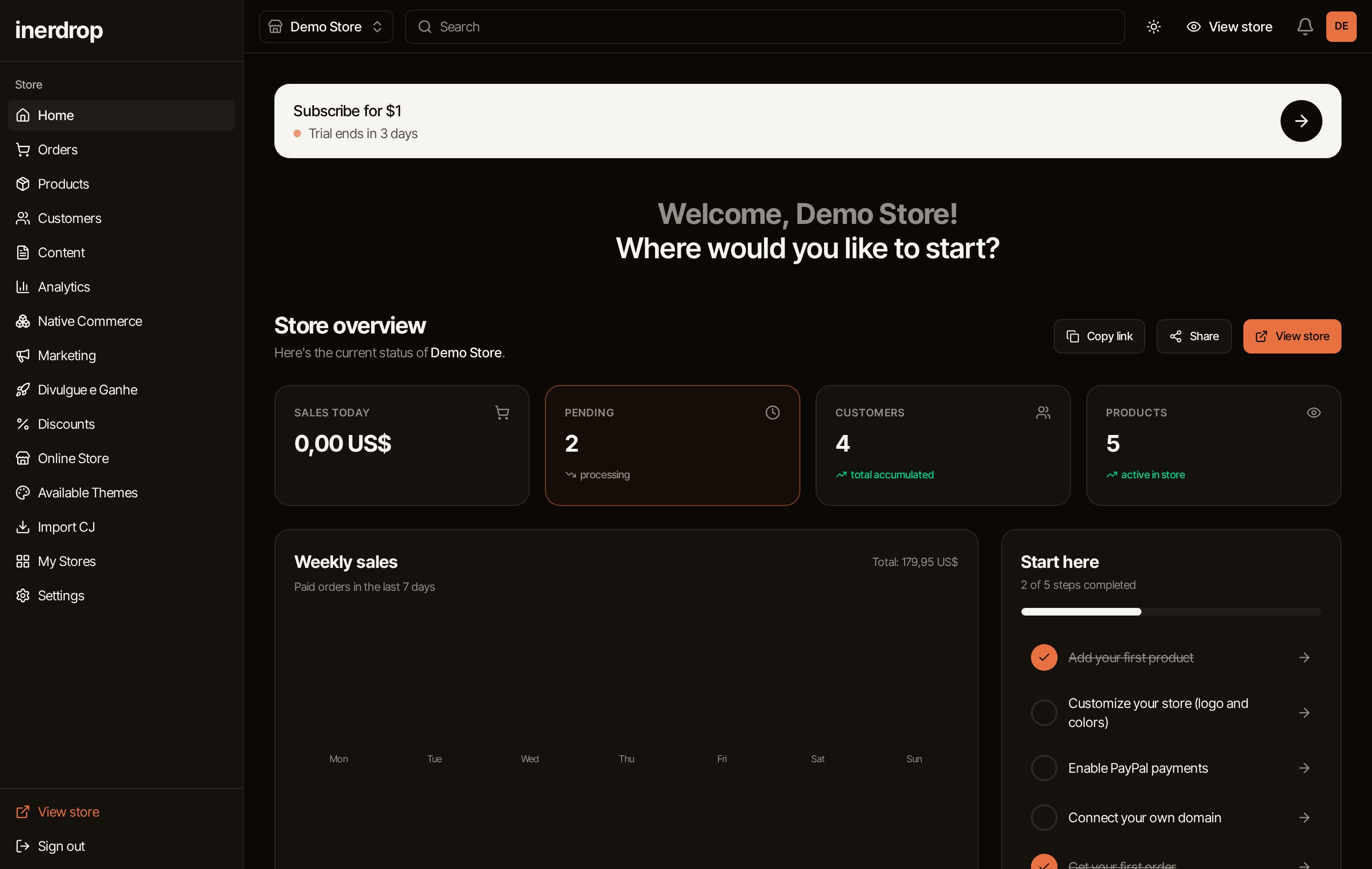Viewport: 1372px width, 869px height.
Task: Open Divulgue e Ganhe page
Action: (x=121, y=390)
